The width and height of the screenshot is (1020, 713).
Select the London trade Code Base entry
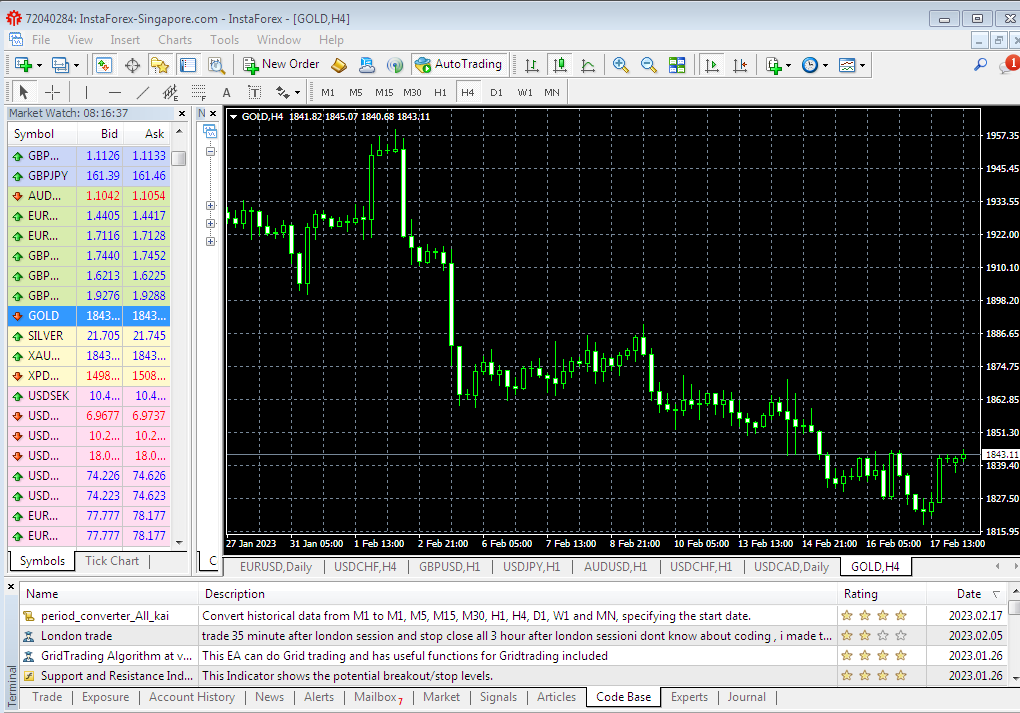click(x=76, y=636)
